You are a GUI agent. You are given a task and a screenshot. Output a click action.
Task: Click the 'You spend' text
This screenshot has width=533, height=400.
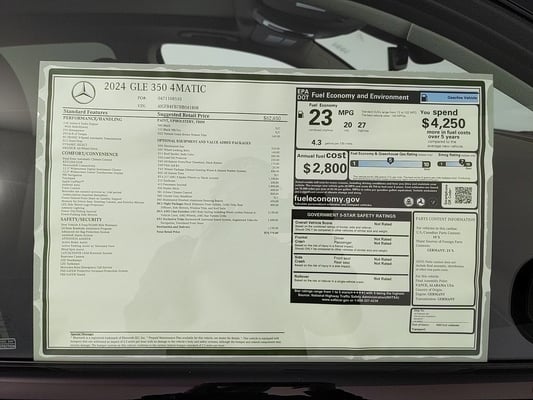pyautogui.click(x=439, y=112)
